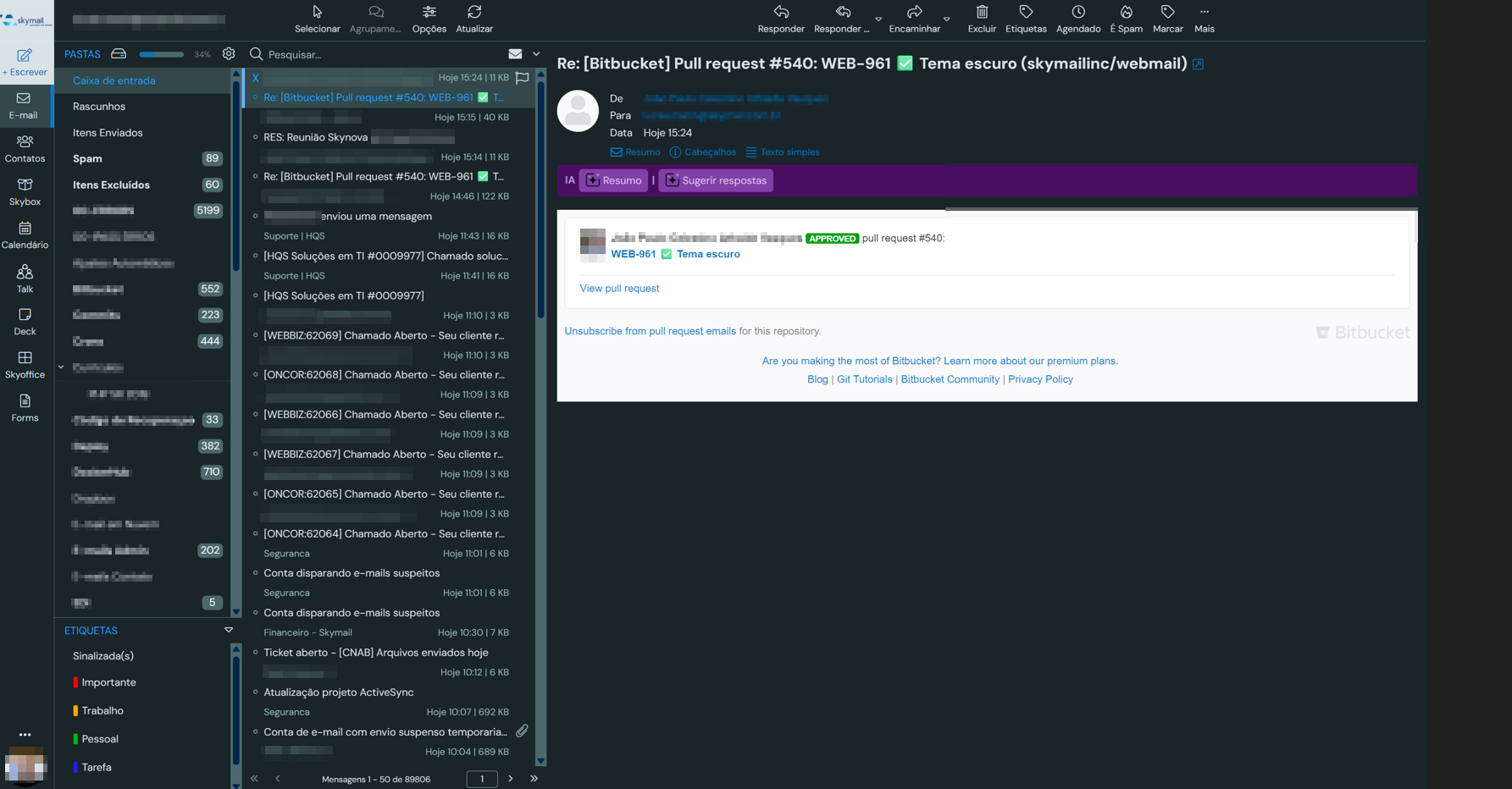Viewport: 1512px width, 789px height.
Task: Select the Spam folder
Action: [87, 159]
